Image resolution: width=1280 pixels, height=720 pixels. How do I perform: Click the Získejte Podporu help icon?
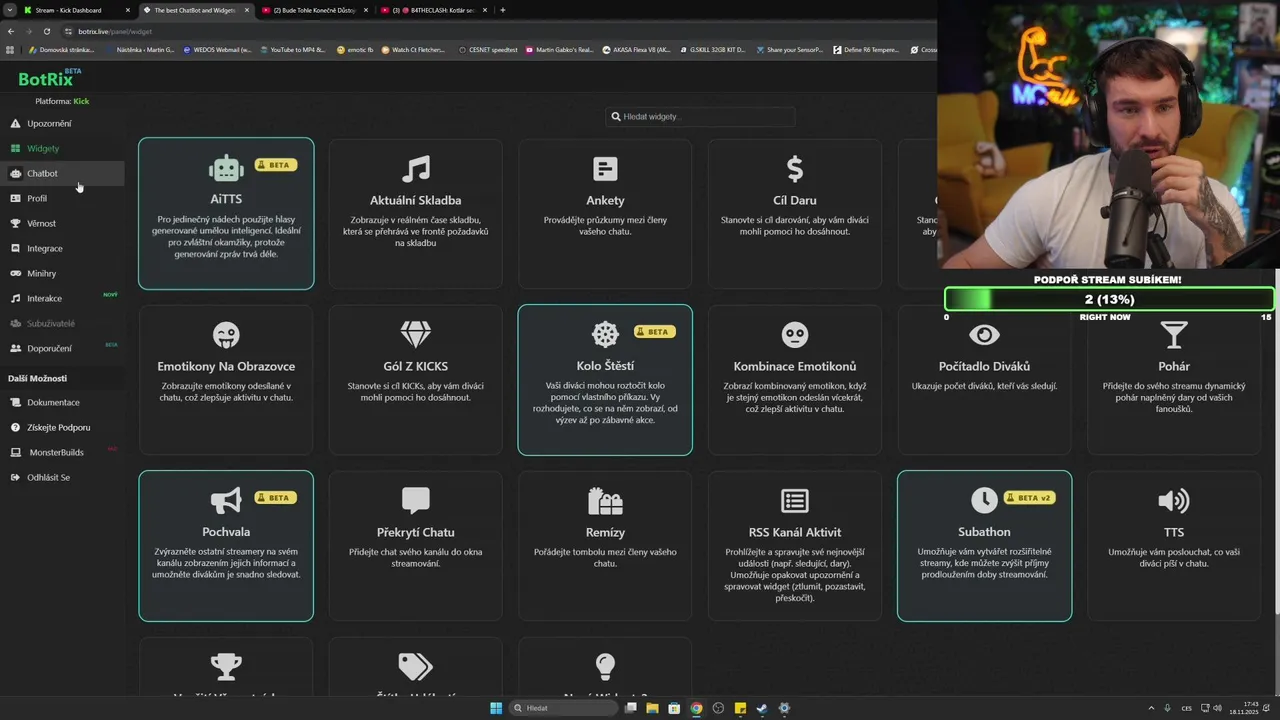(x=15, y=427)
